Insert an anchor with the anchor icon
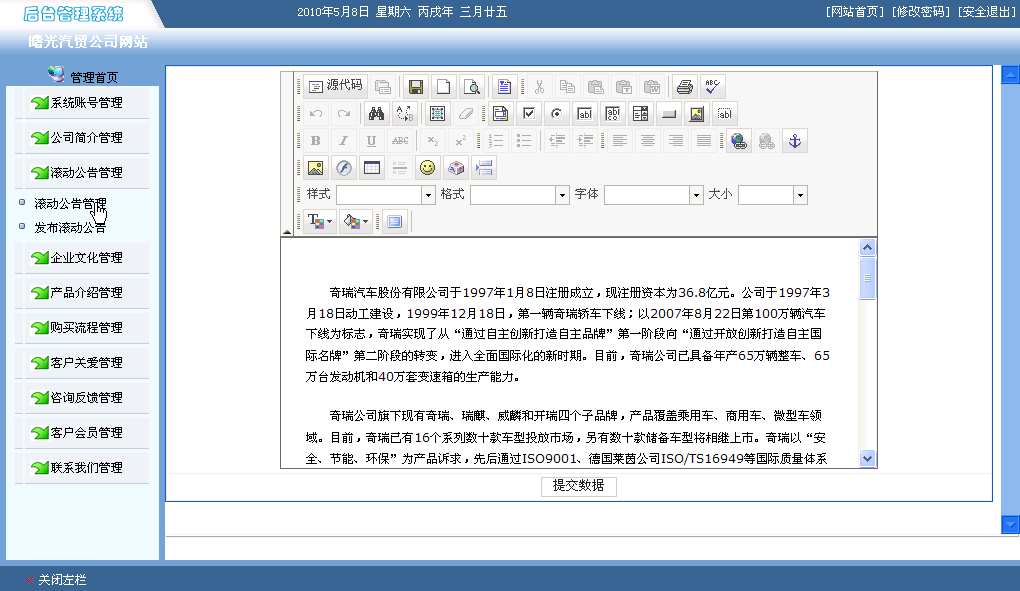 click(x=794, y=141)
